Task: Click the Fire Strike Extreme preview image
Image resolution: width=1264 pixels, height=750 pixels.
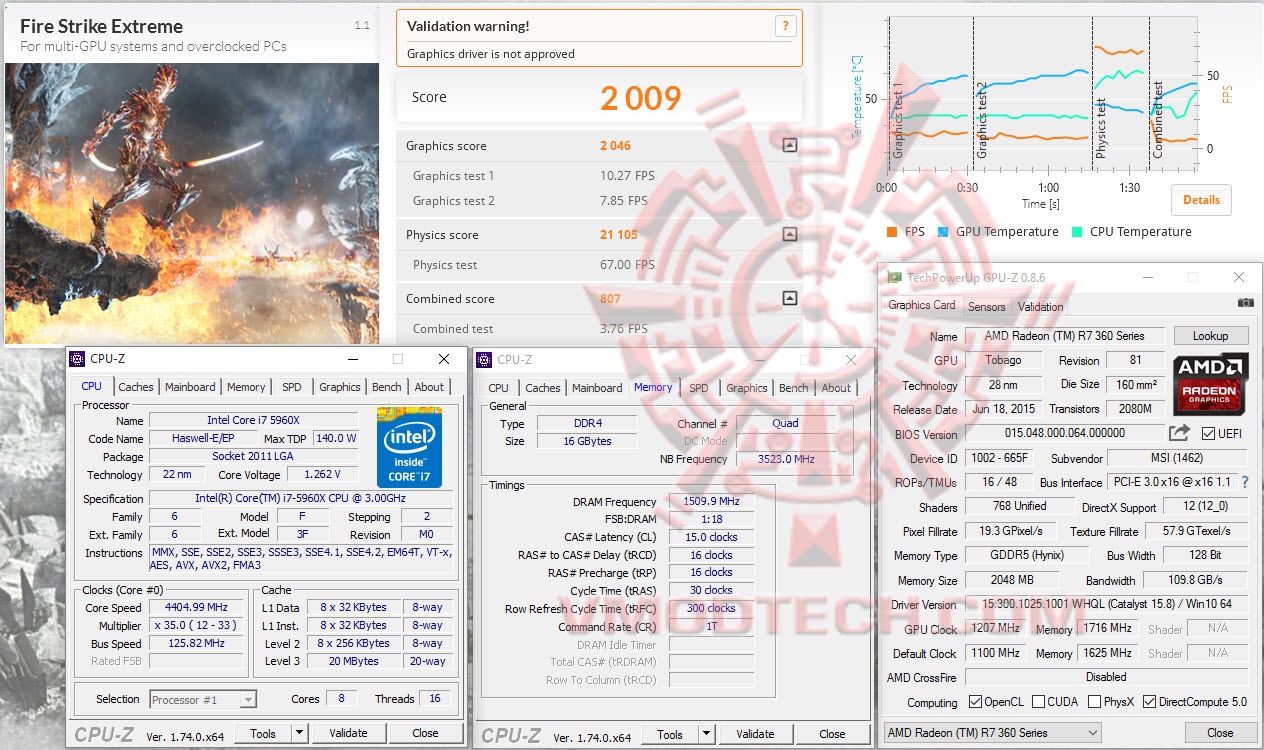Action: point(192,204)
